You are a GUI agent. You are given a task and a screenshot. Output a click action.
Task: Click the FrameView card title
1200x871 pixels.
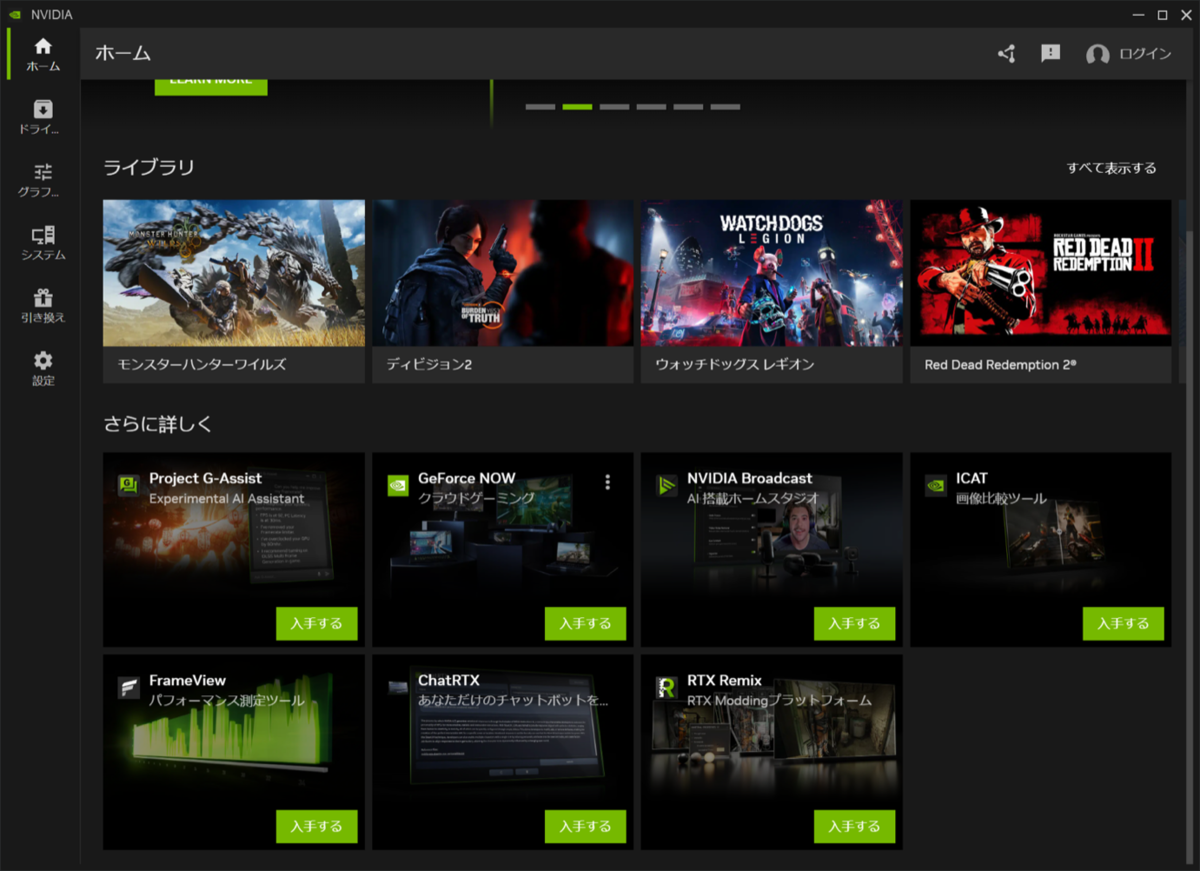[x=188, y=681]
